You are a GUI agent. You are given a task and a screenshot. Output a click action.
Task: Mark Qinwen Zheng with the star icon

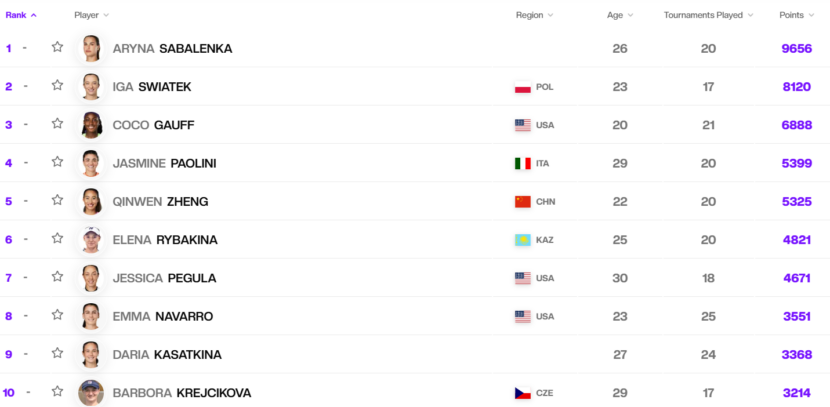point(57,200)
